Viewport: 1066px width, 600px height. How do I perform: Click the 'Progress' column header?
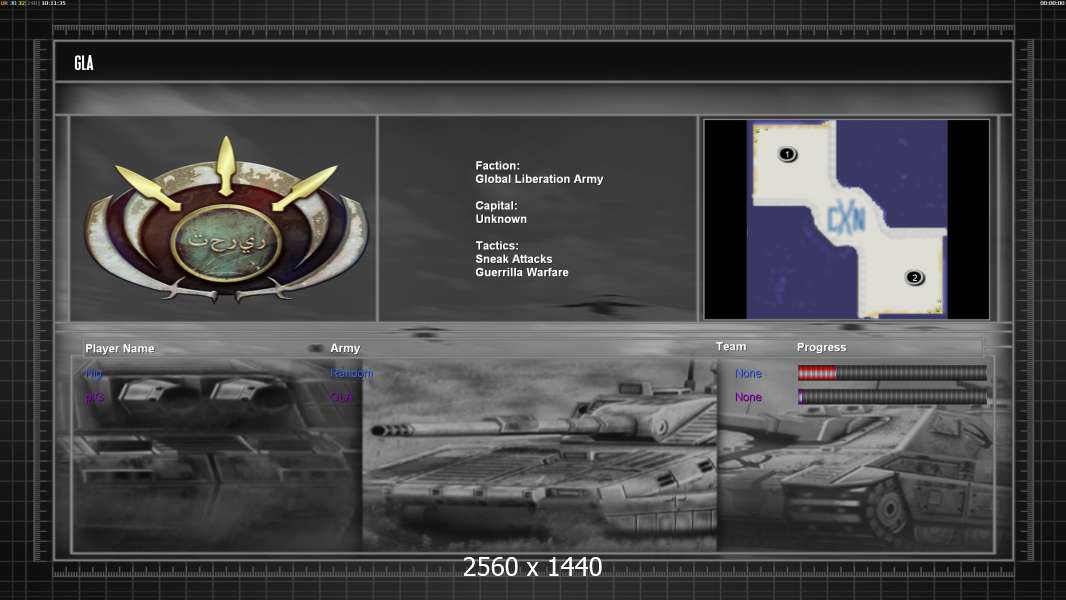pos(821,347)
